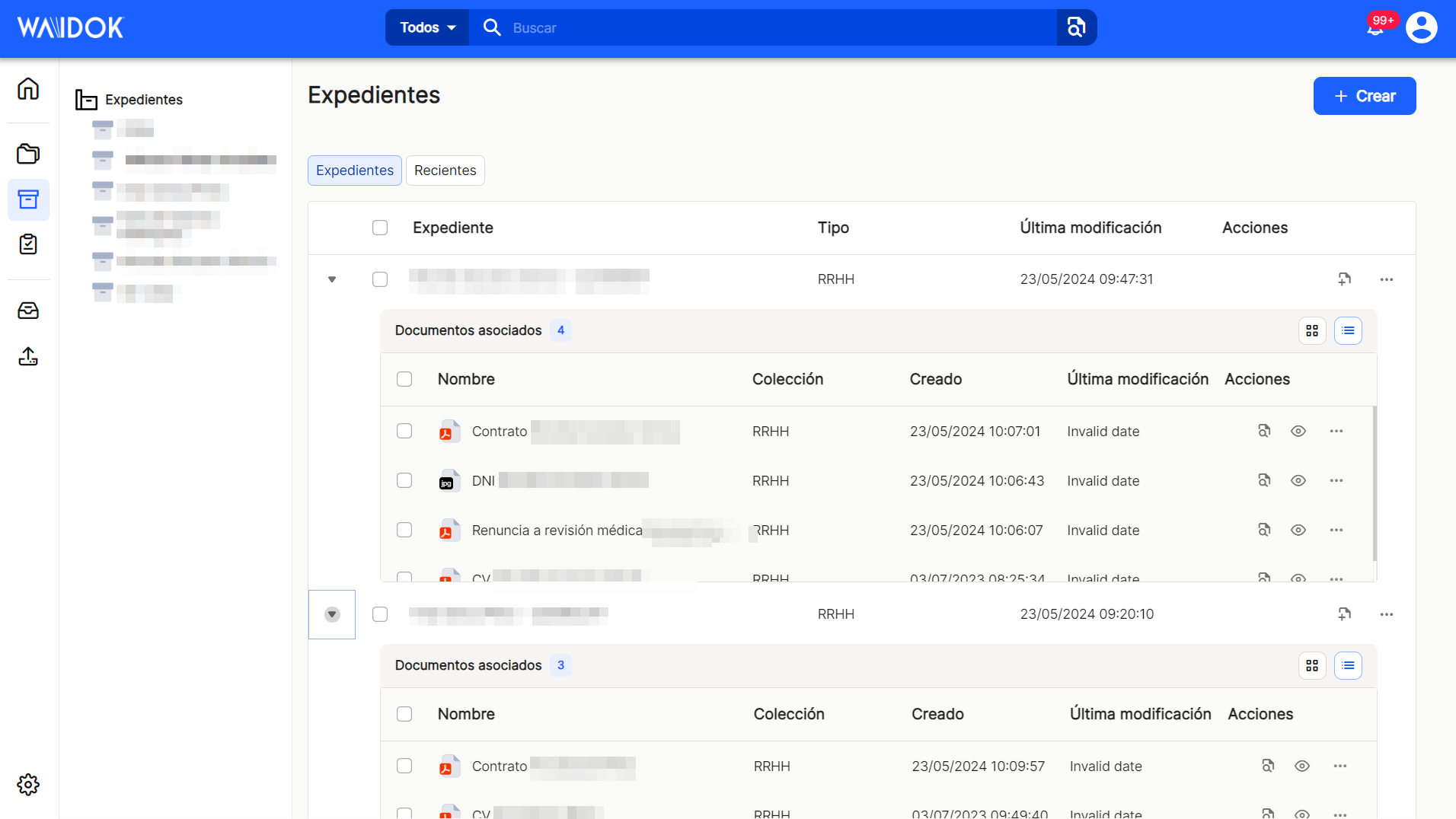Open the inbox tray sidebar icon

28,311
